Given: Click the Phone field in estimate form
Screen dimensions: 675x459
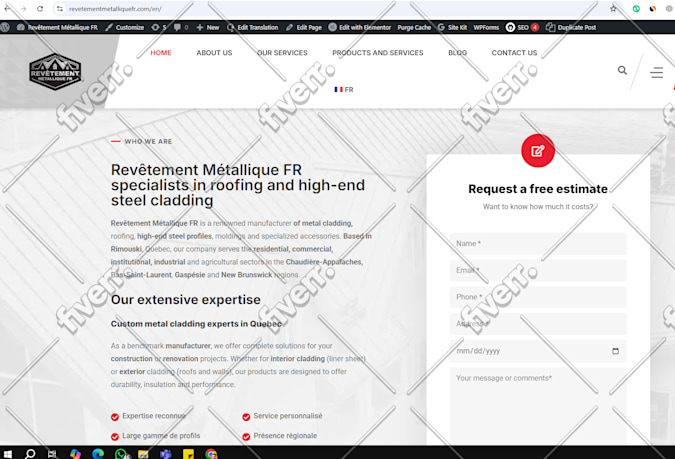Looking at the screenshot, I should pyautogui.click(x=538, y=297).
